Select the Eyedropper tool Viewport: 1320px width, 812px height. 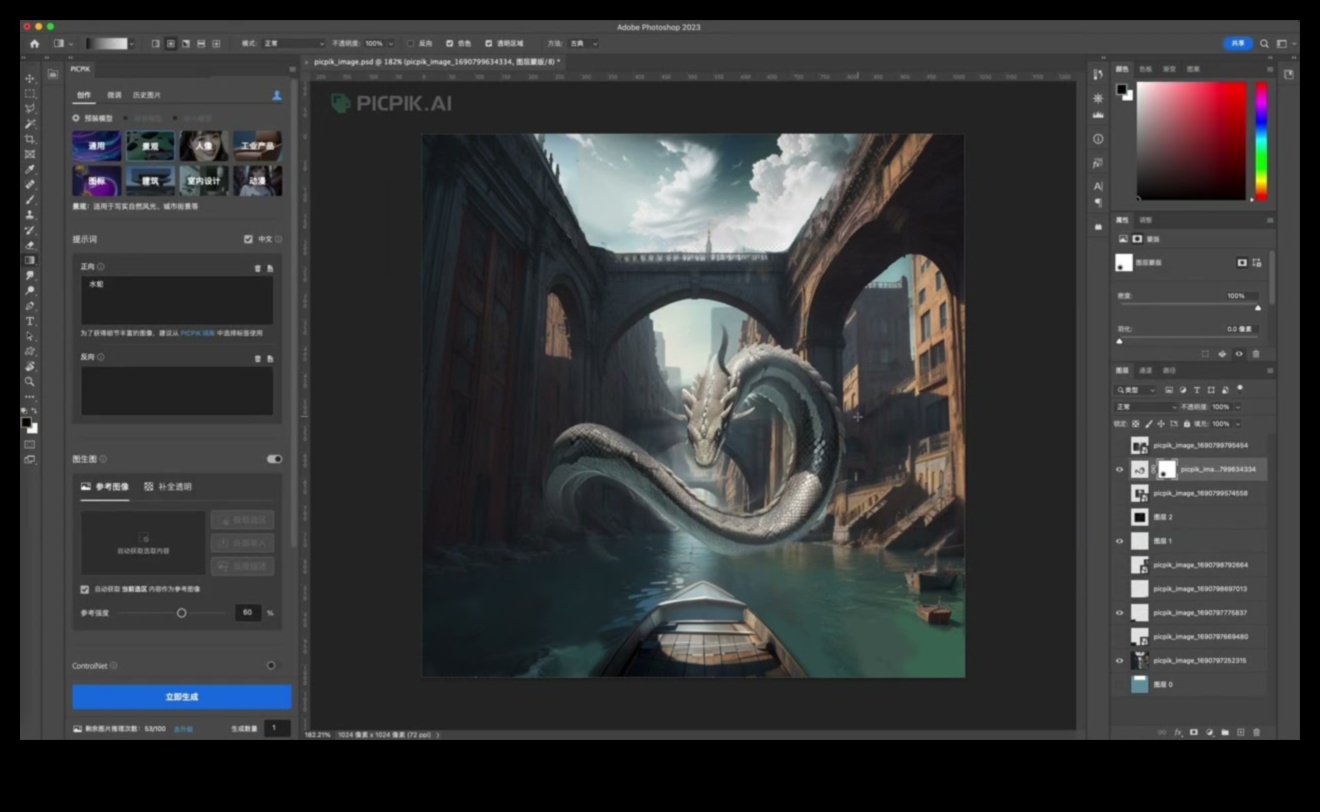pyautogui.click(x=30, y=169)
